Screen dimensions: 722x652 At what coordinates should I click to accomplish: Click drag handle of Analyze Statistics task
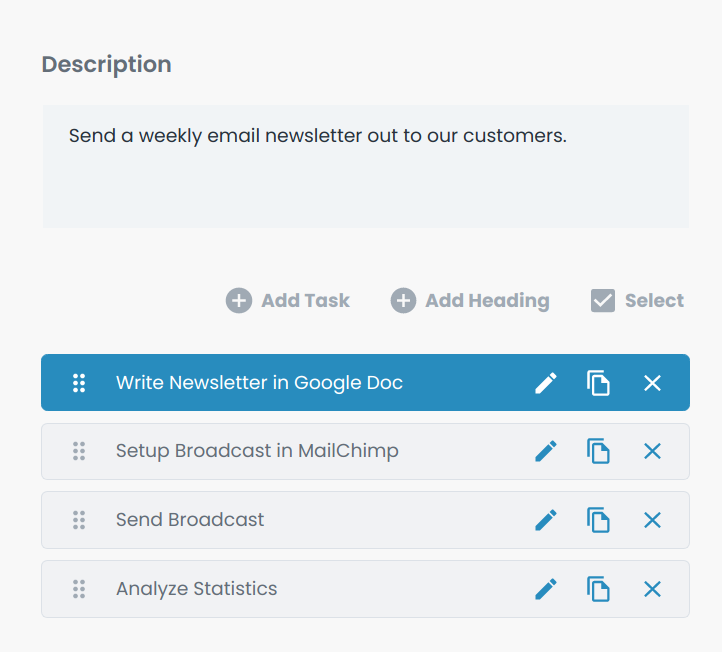click(x=79, y=589)
